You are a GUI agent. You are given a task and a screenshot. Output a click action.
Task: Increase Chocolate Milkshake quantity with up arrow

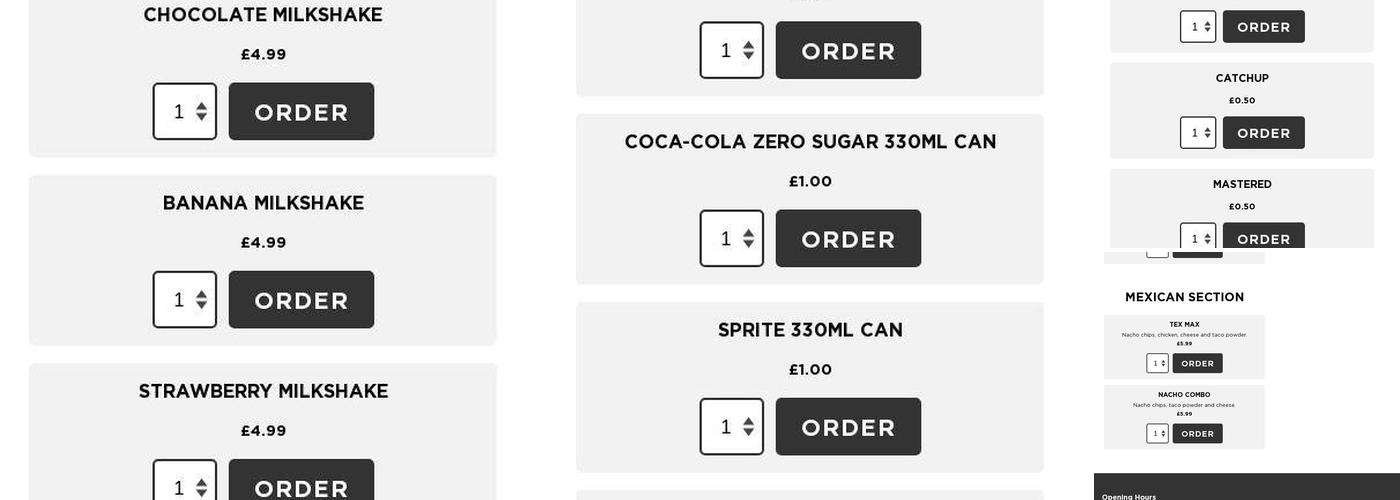(x=202, y=106)
